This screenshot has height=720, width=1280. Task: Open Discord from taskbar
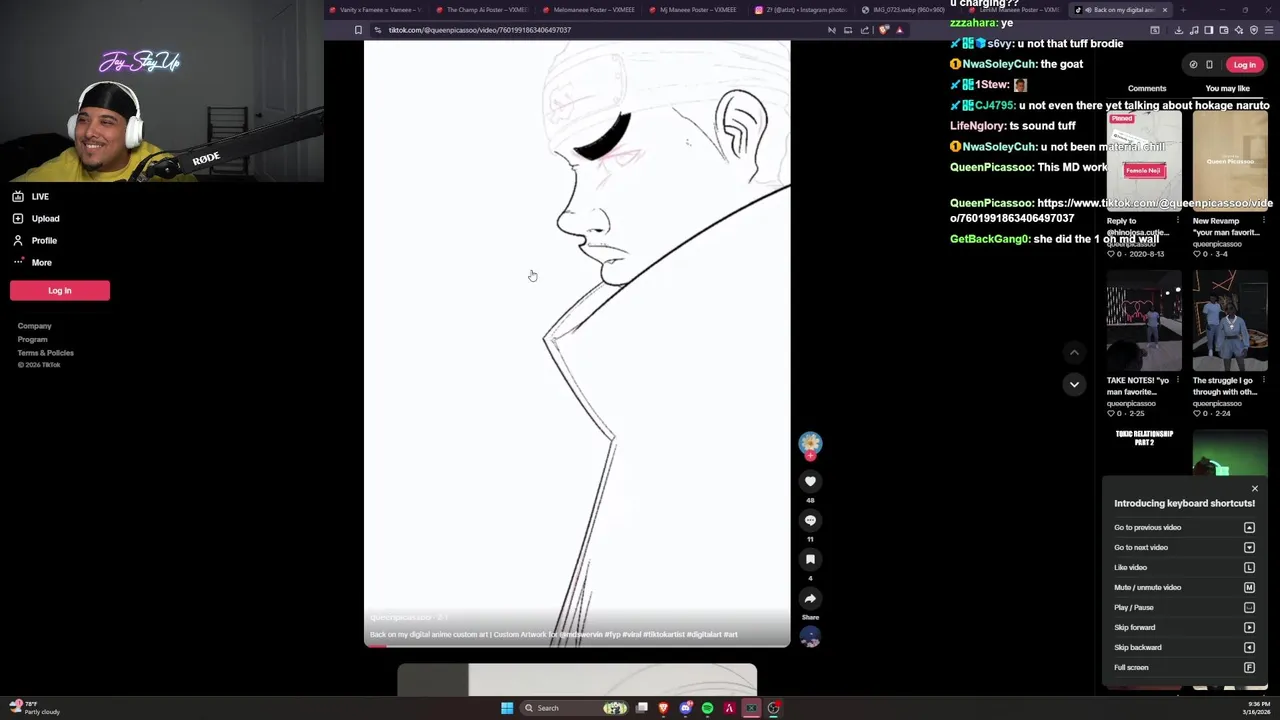point(685,708)
